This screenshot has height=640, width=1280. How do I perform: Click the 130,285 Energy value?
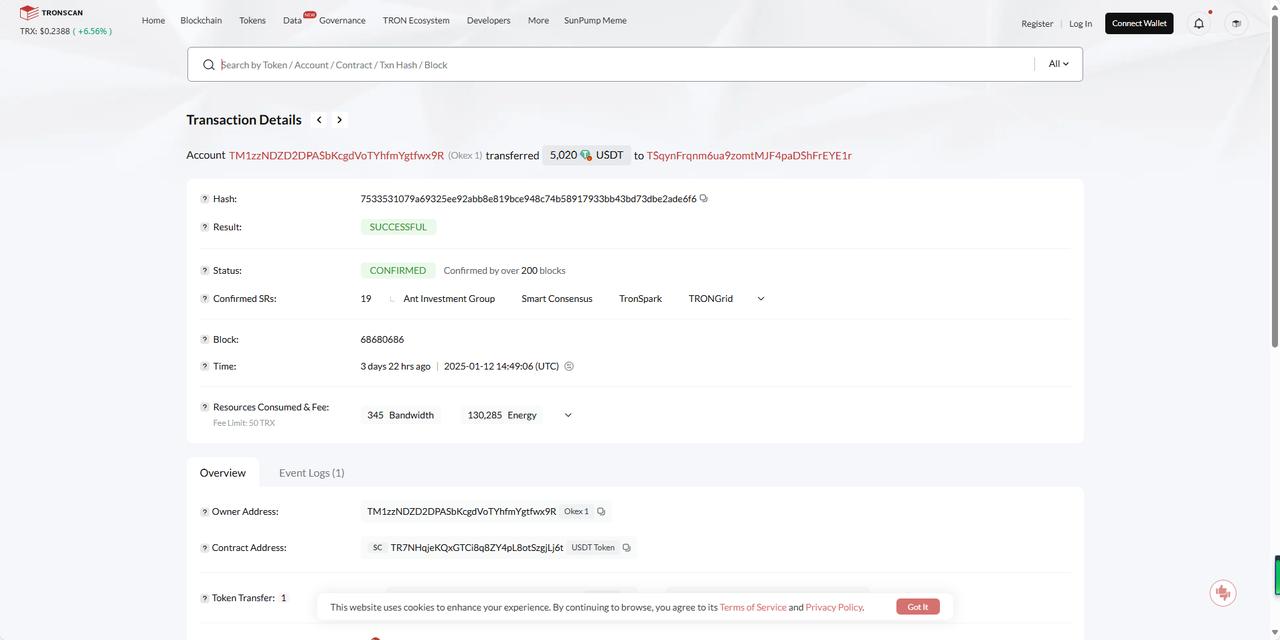502,415
